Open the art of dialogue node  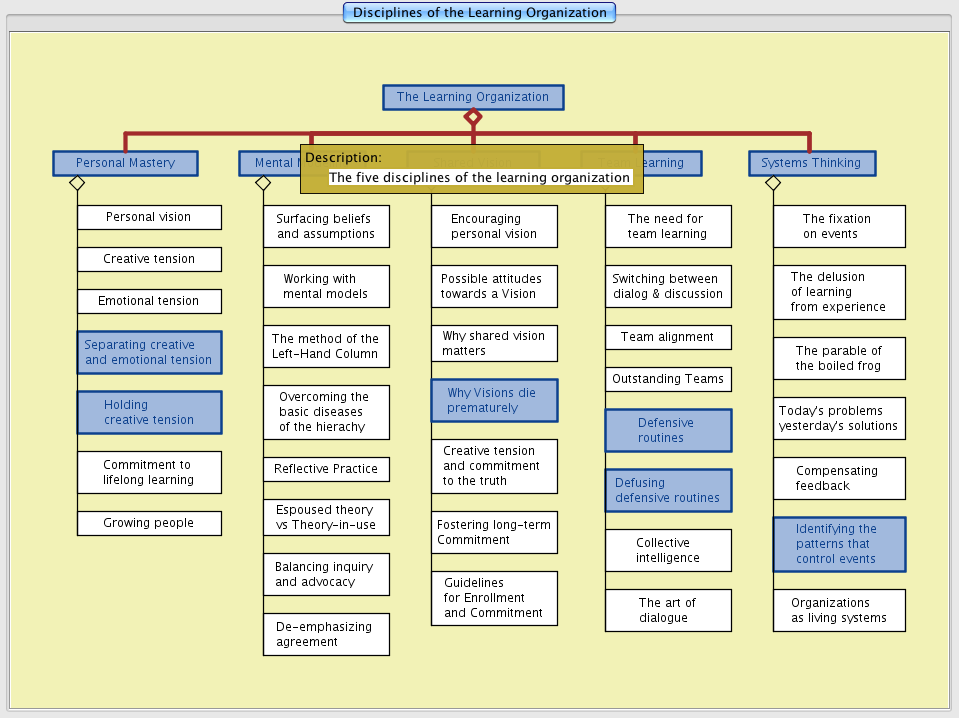click(x=668, y=610)
